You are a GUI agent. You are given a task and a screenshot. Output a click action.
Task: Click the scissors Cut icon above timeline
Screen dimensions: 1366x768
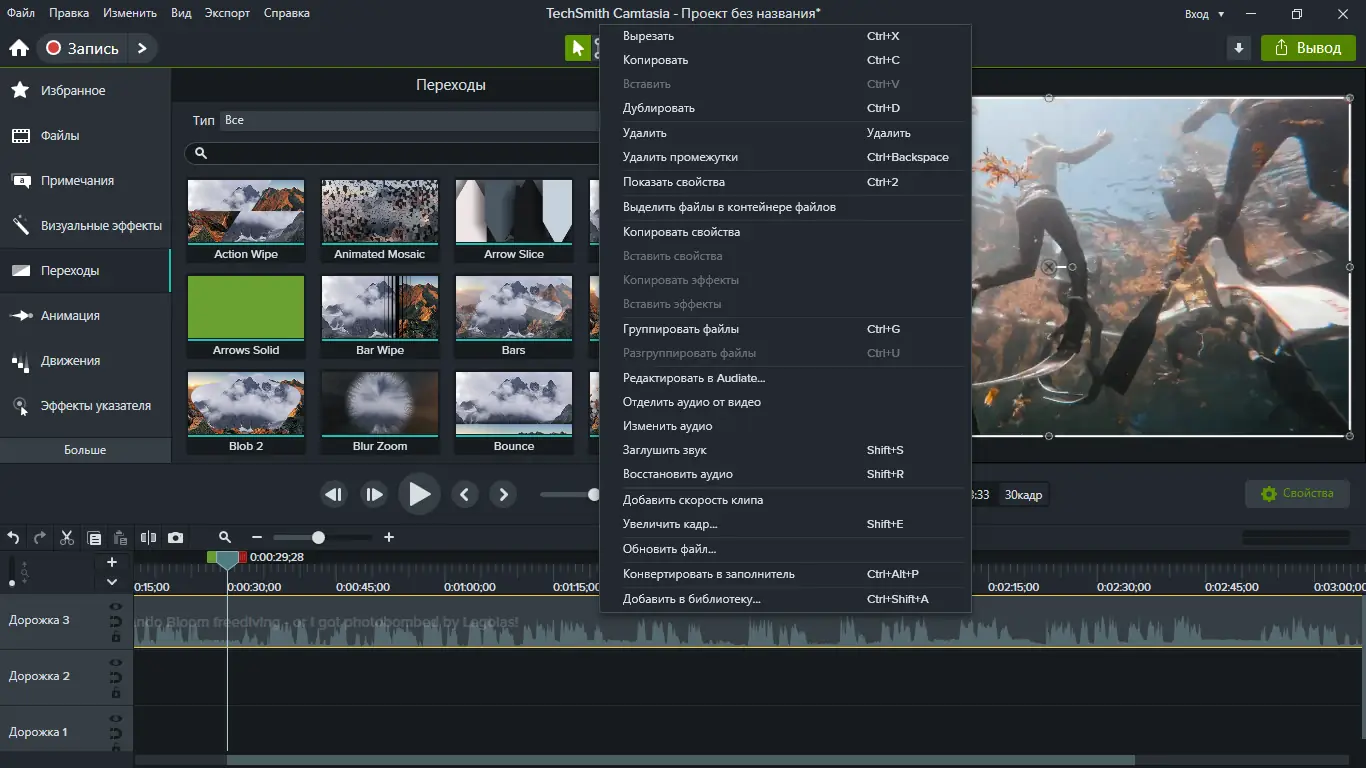pos(67,538)
